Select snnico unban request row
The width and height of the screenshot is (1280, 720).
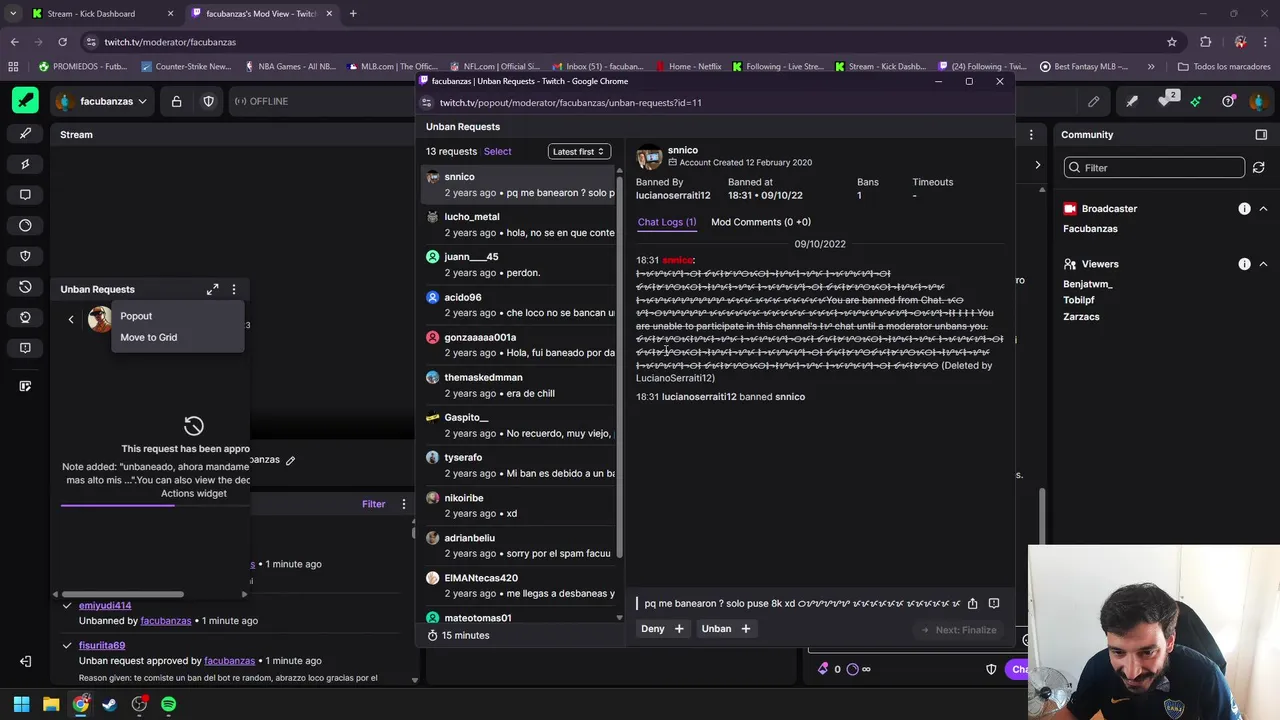coord(519,184)
